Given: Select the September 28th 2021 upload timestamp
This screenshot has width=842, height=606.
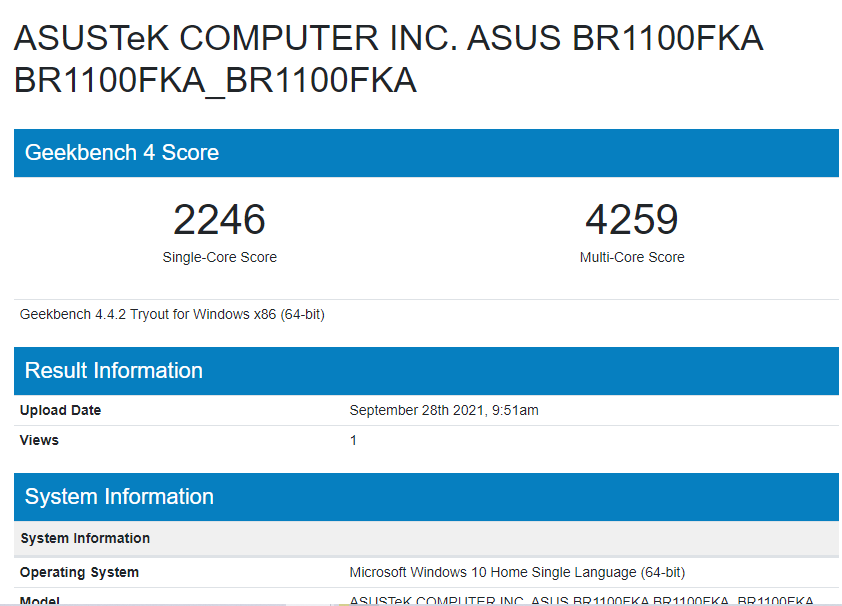Looking at the screenshot, I should (x=444, y=410).
